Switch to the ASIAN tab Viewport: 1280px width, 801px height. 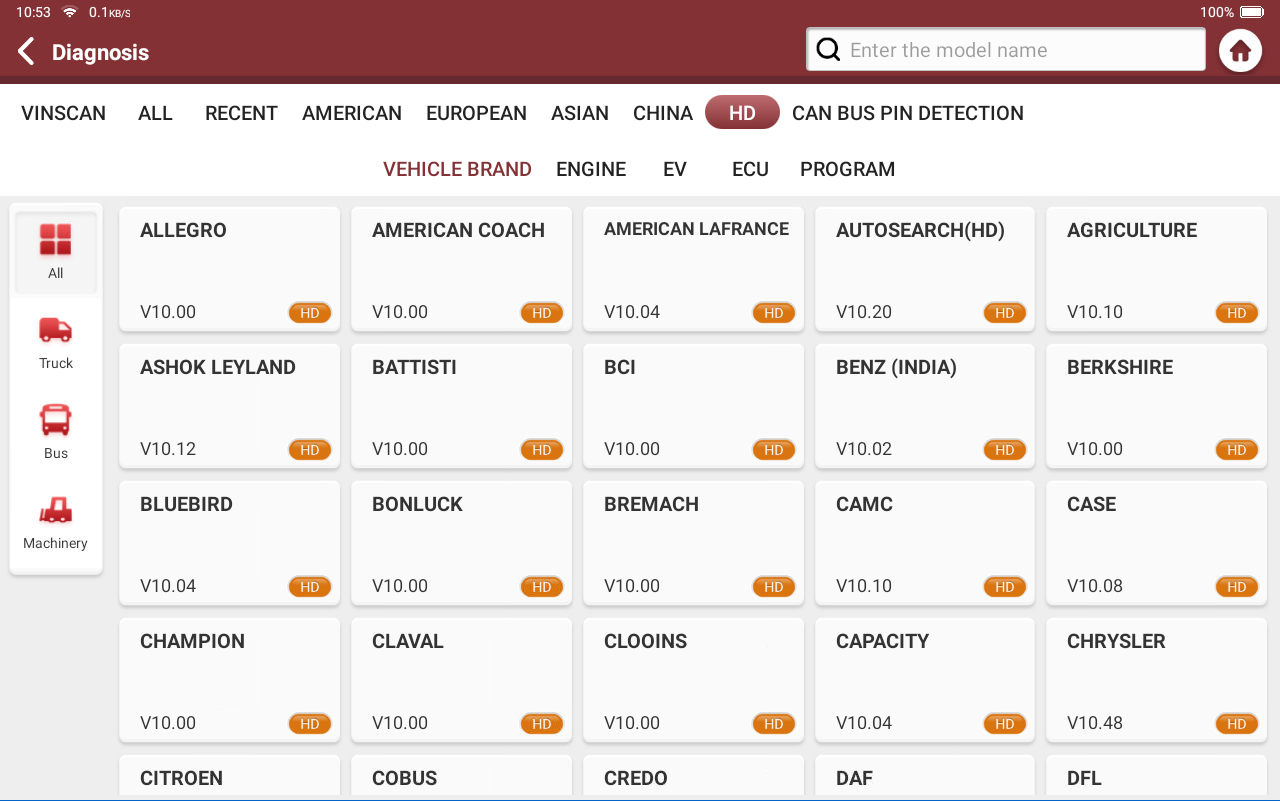click(x=580, y=113)
